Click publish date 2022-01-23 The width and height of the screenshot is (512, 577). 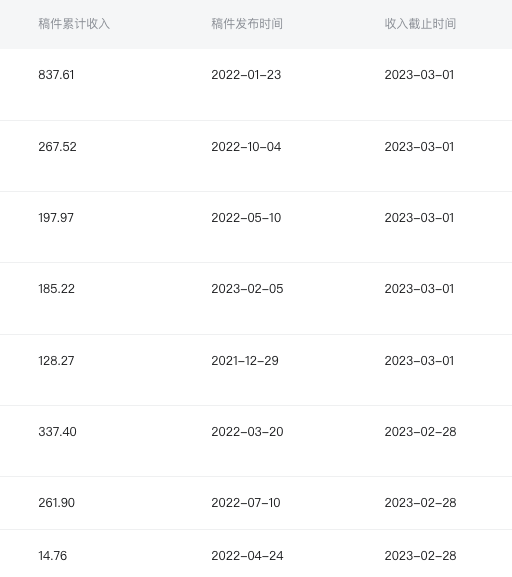[x=246, y=75]
